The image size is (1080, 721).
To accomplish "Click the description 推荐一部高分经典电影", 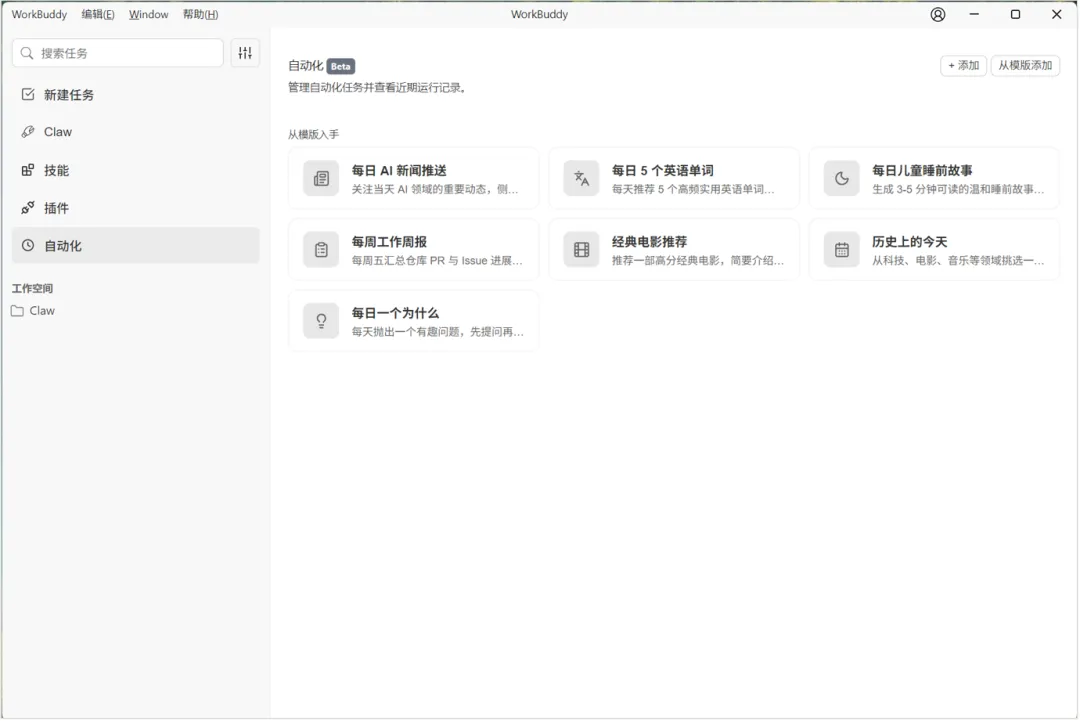I will (698, 261).
